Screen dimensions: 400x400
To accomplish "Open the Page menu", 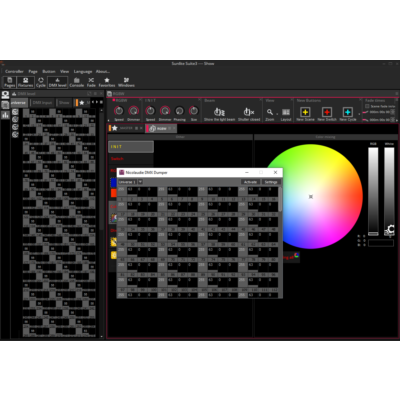I will 33,71.
